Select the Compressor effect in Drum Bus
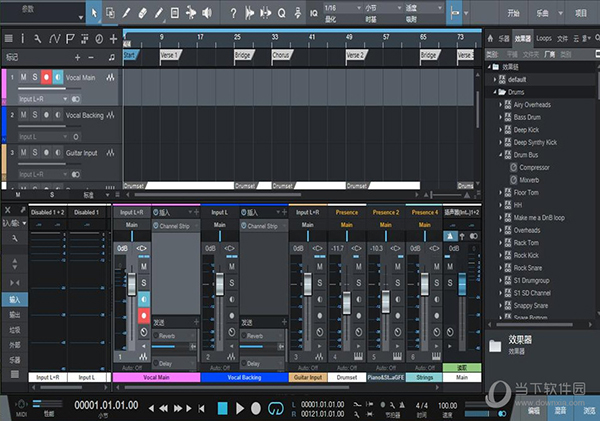This screenshot has width=600, height=421. click(534, 168)
